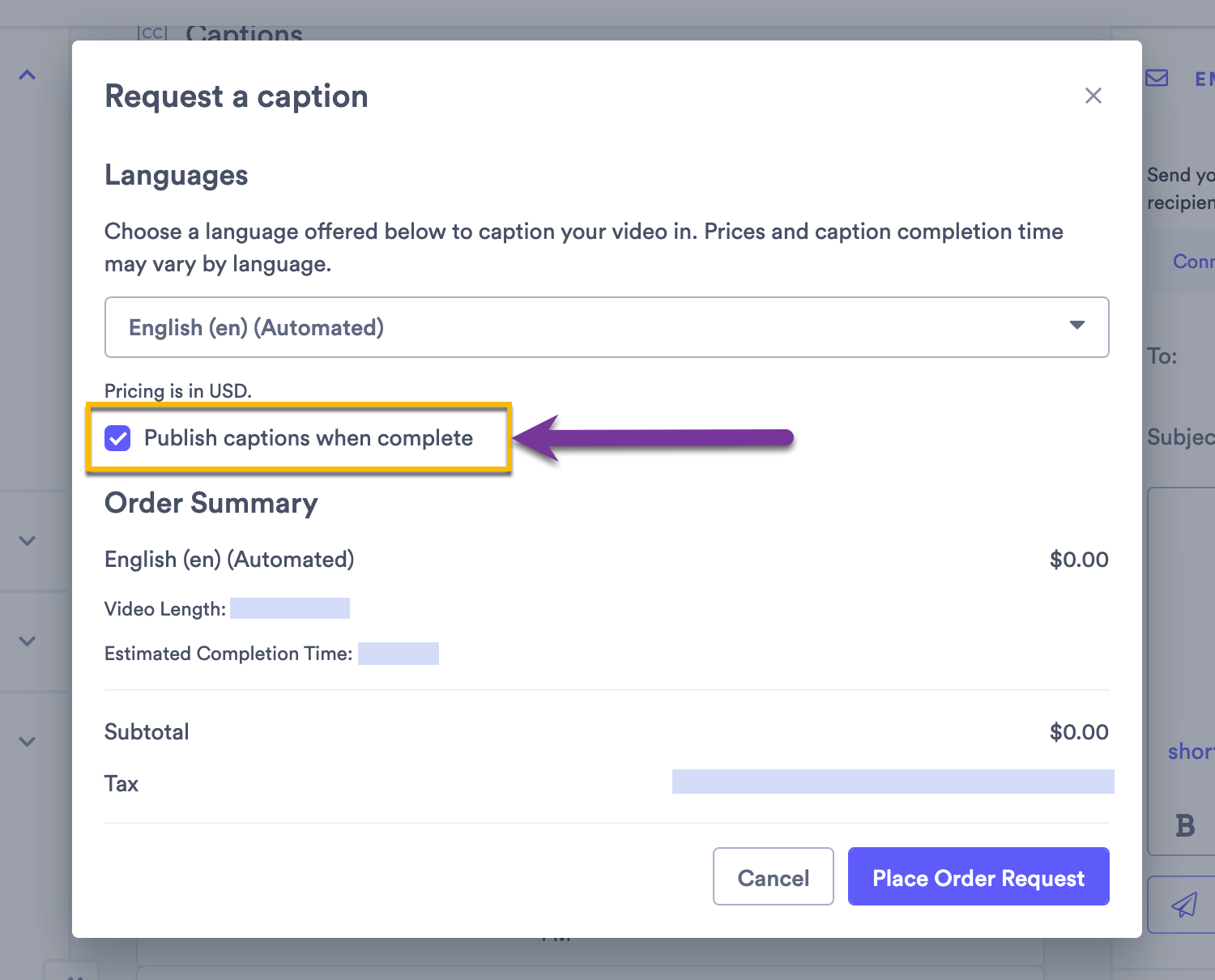Click the CC captions icon at top
Screen dimensions: 1215x980
pos(152,32)
